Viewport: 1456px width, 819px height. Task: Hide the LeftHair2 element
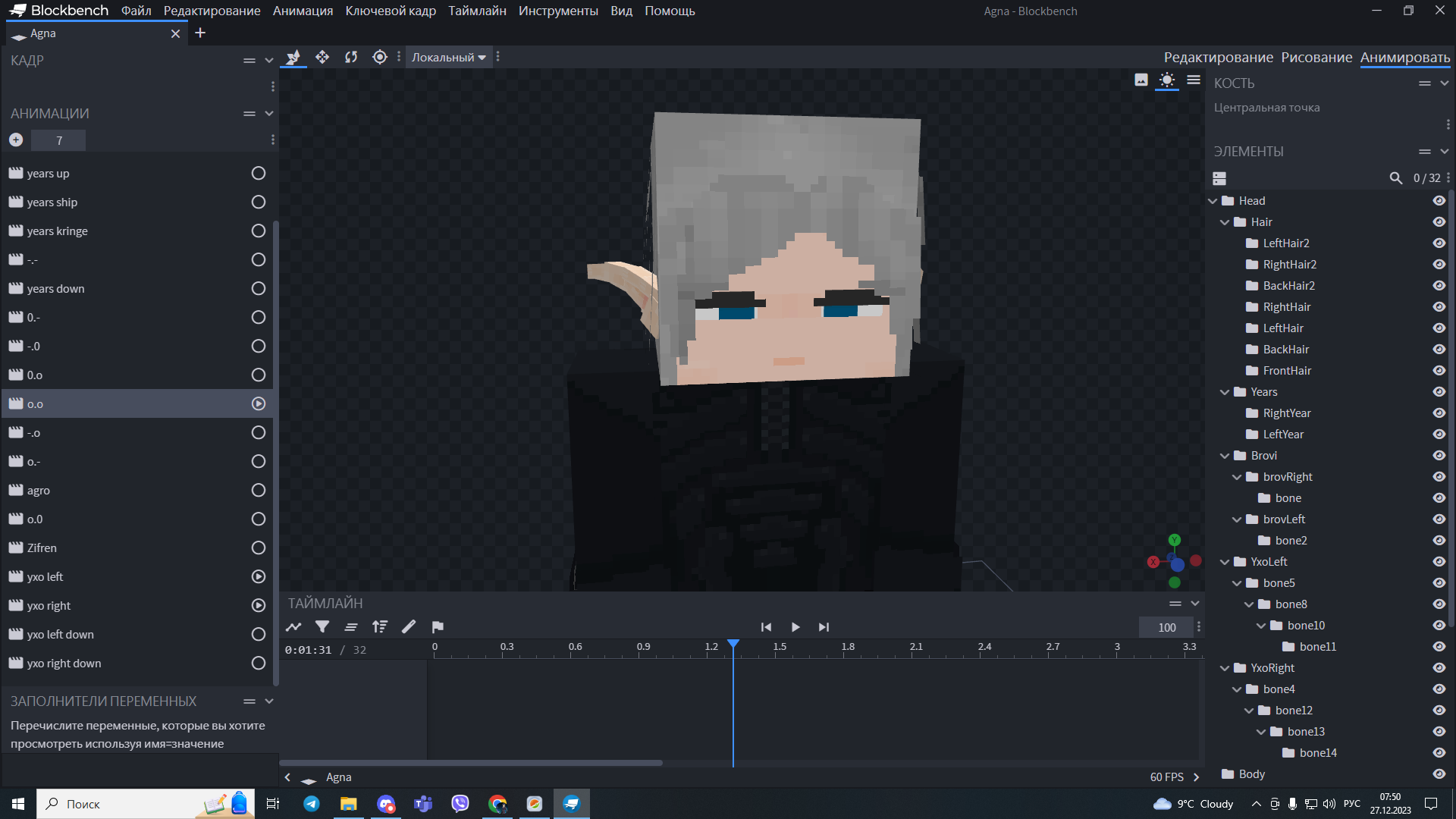[1439, 243]
